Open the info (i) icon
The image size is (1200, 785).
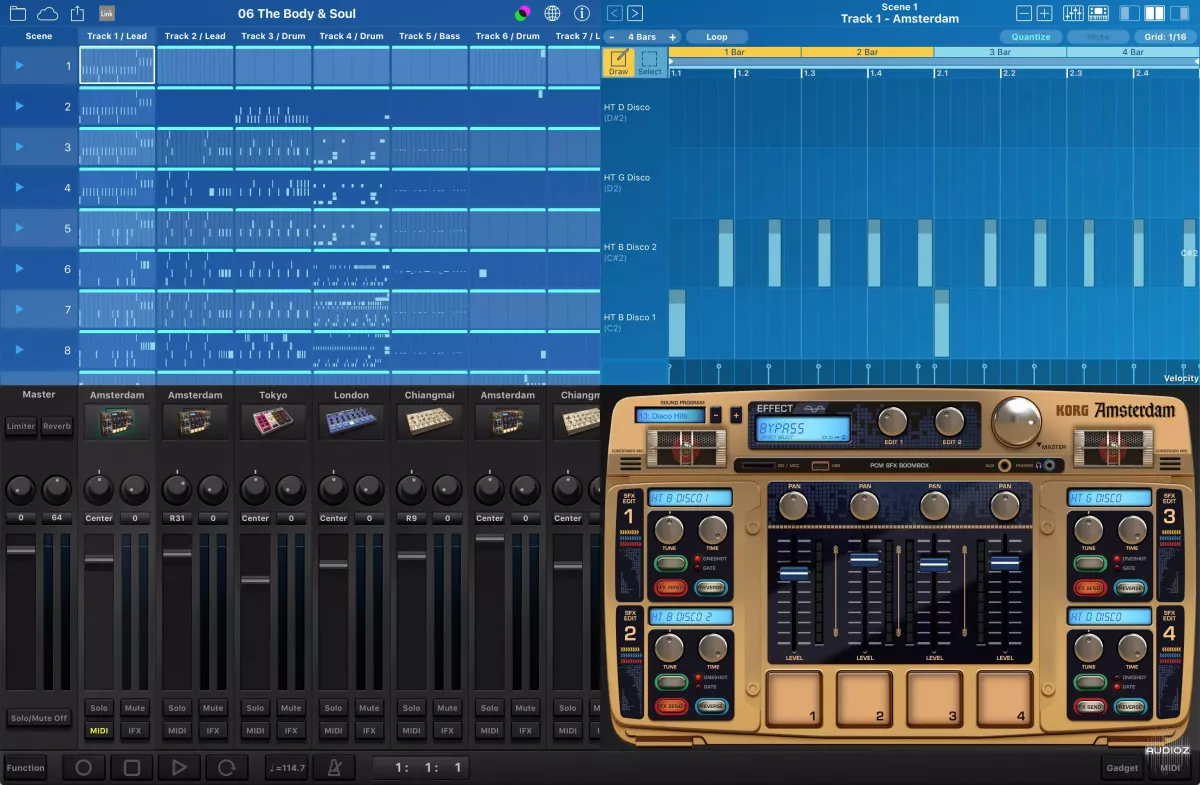coord(582,14)
